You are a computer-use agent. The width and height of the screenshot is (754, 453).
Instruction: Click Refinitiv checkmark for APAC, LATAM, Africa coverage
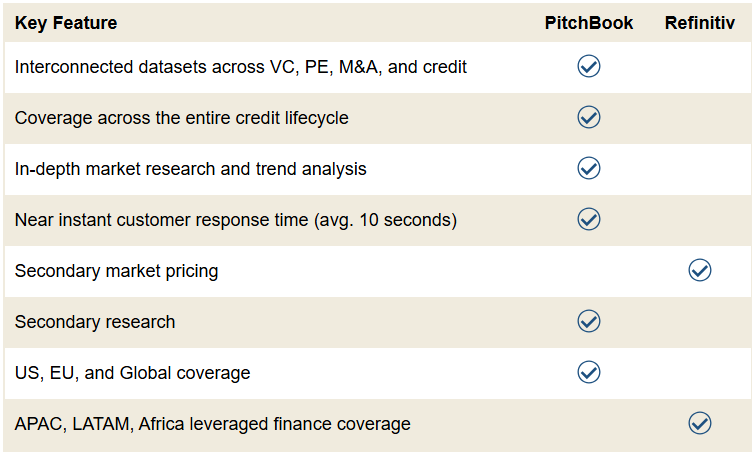[x=700, y=423]
